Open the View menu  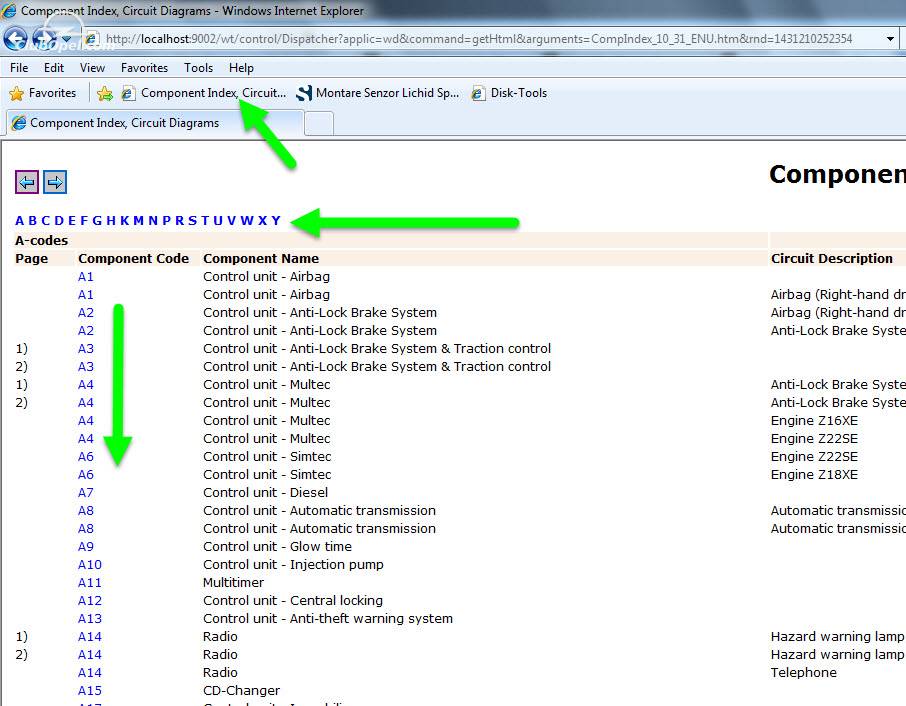click(92, 68)
